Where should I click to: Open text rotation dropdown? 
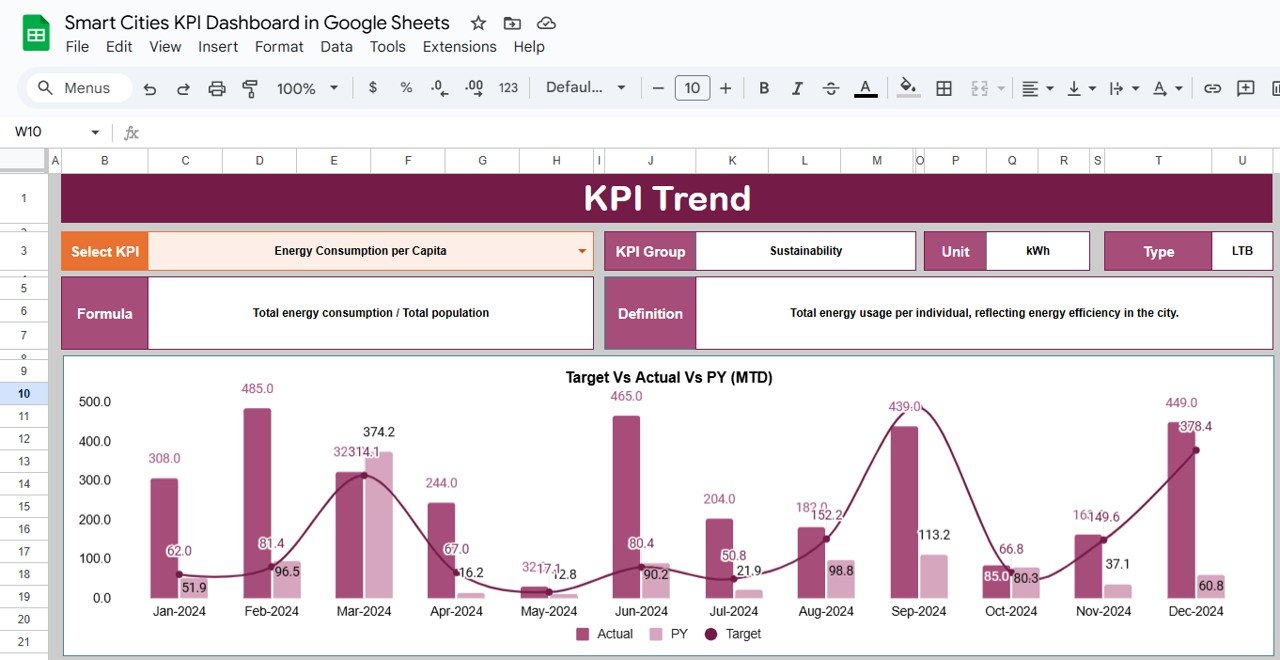click(1167, 88)
